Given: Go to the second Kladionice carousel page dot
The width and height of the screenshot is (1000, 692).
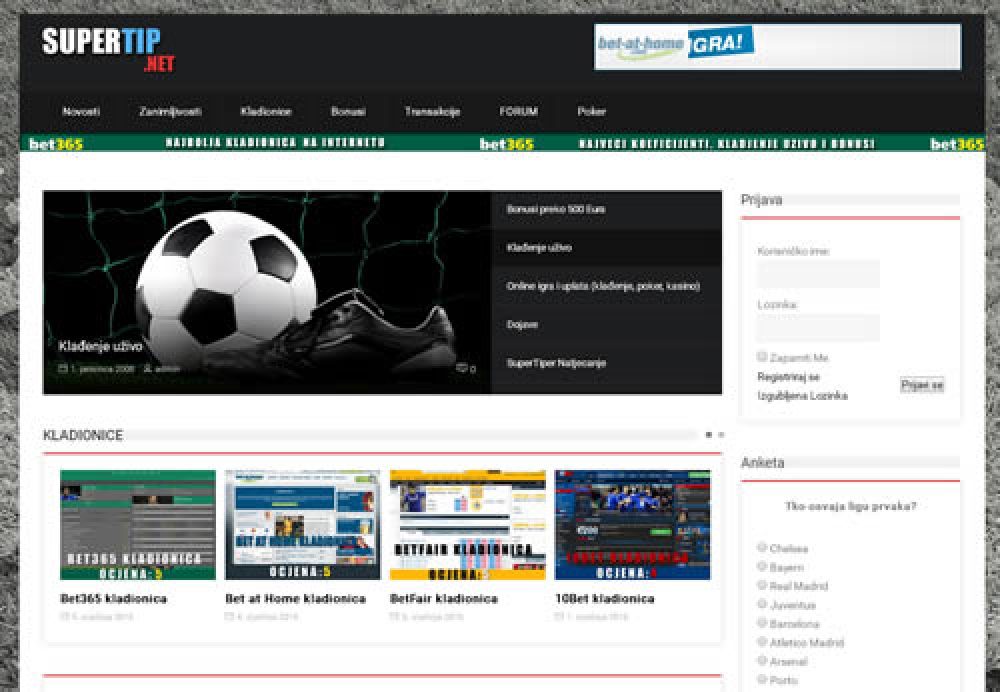Looking at the screenshot, I should [x=721, y=435].
